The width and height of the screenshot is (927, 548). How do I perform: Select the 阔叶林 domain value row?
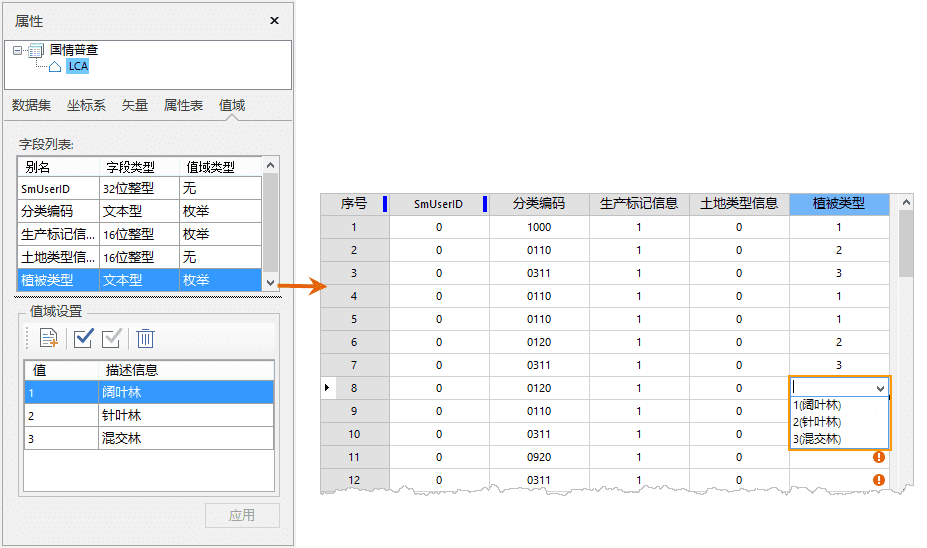[x=149, y=393]
